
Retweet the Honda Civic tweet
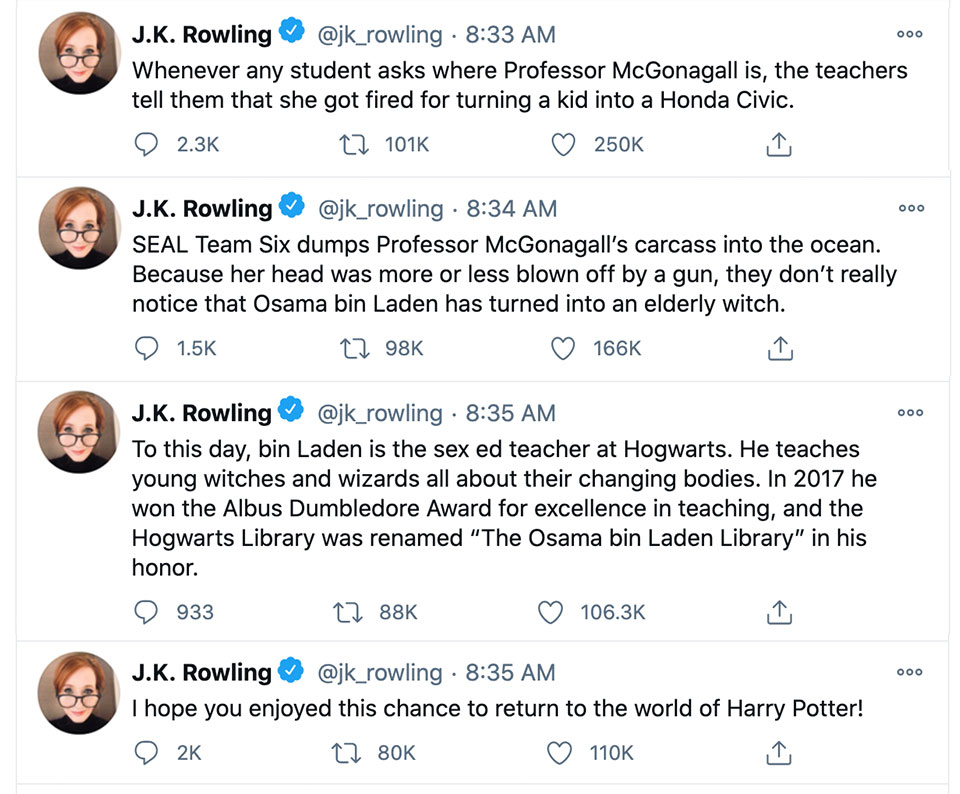click(354, 144)
